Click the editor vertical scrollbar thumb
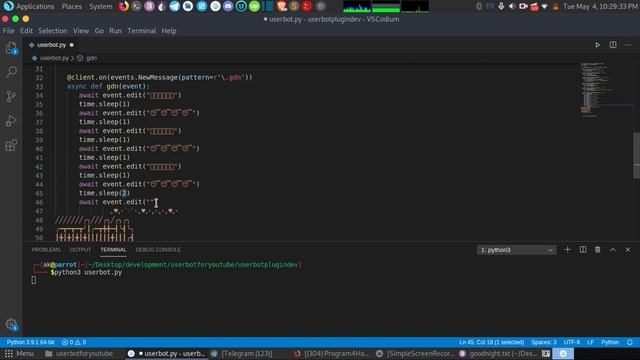 (636, 155)
